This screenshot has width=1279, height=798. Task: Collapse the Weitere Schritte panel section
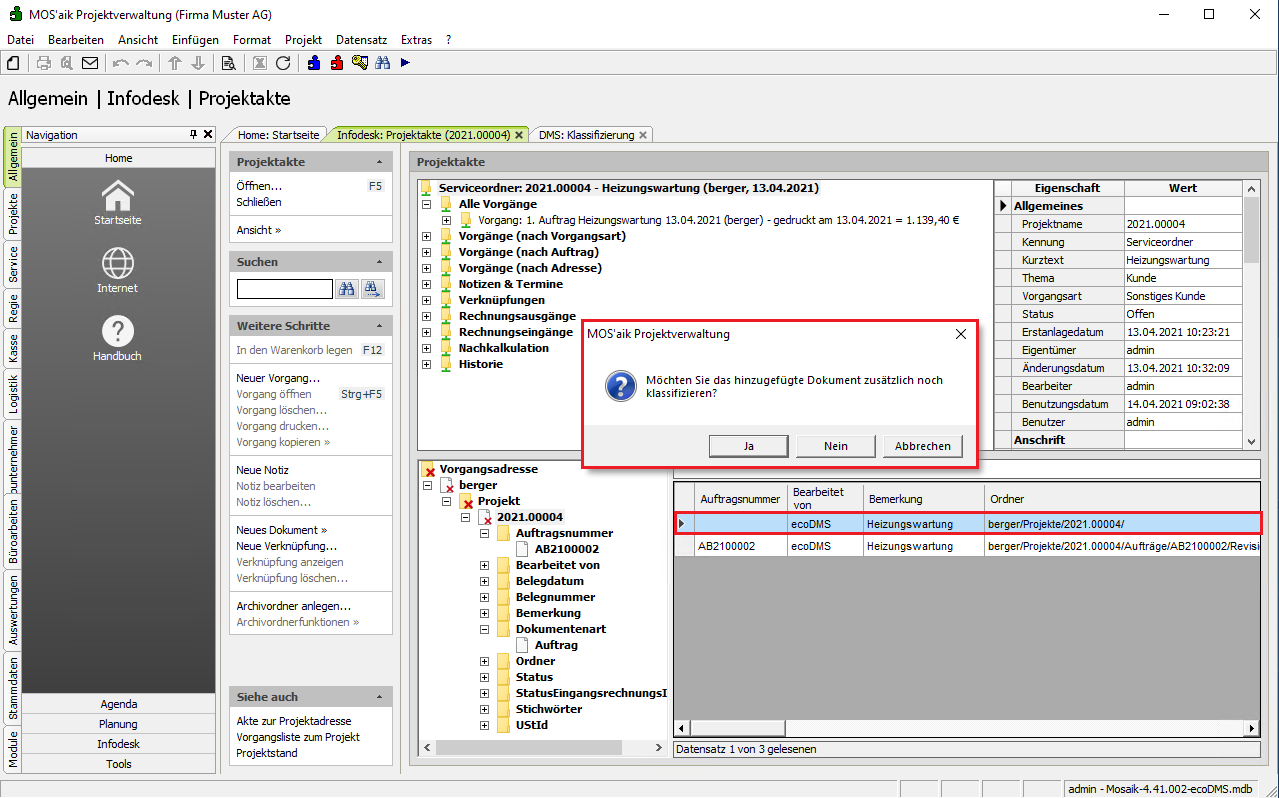click(379, 326)
